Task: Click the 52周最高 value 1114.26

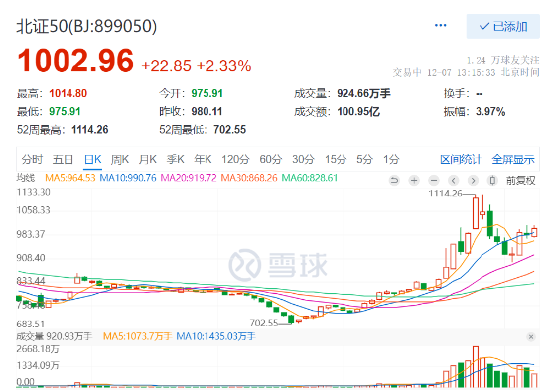Action: click(90, 130)
